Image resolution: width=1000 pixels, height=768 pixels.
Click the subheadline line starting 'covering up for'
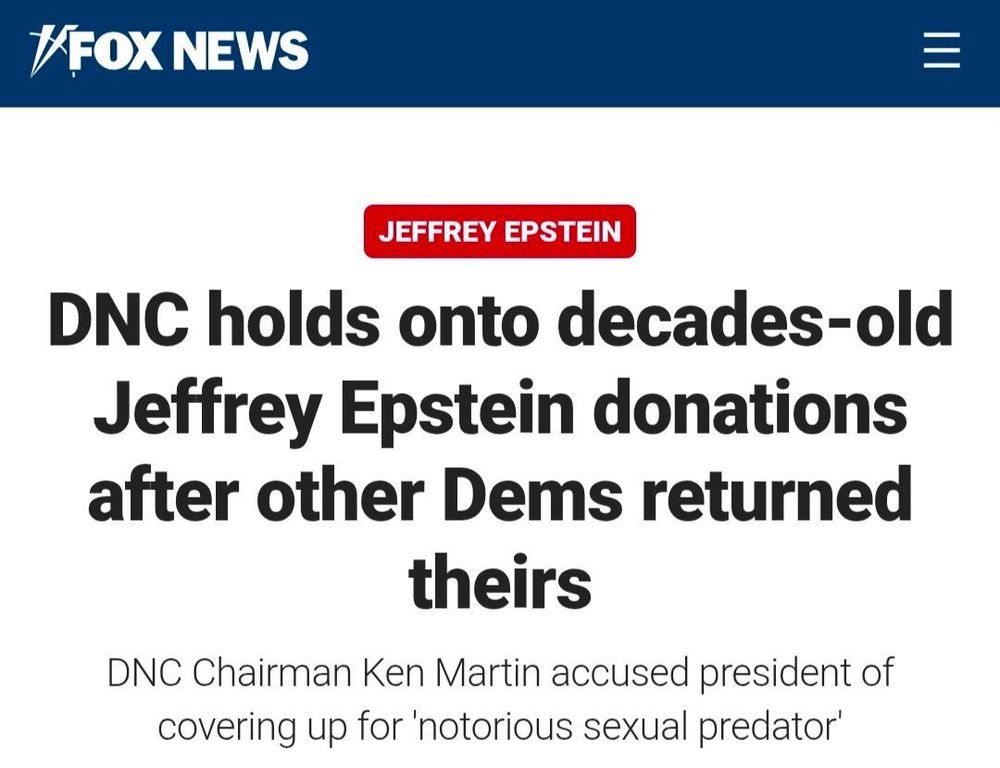click(x=499, y=726)
